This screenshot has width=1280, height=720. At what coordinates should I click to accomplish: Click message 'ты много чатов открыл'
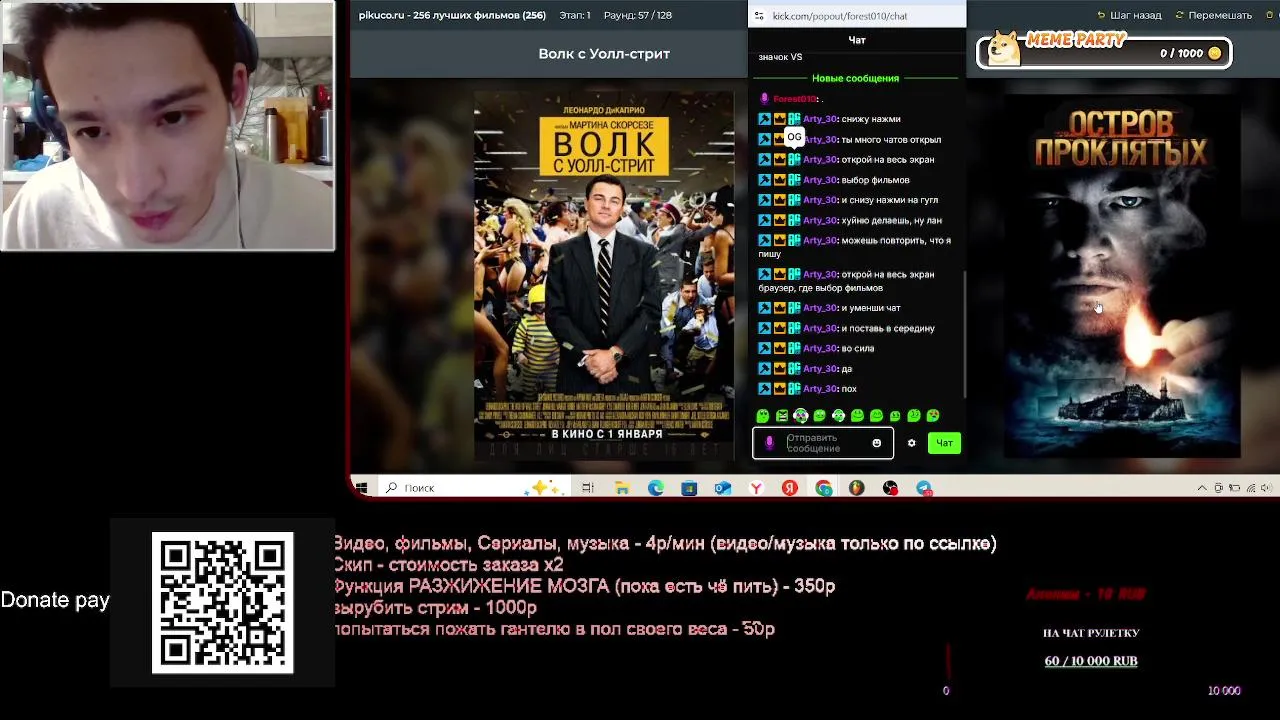pyautogui.click(x=891, y=140)
